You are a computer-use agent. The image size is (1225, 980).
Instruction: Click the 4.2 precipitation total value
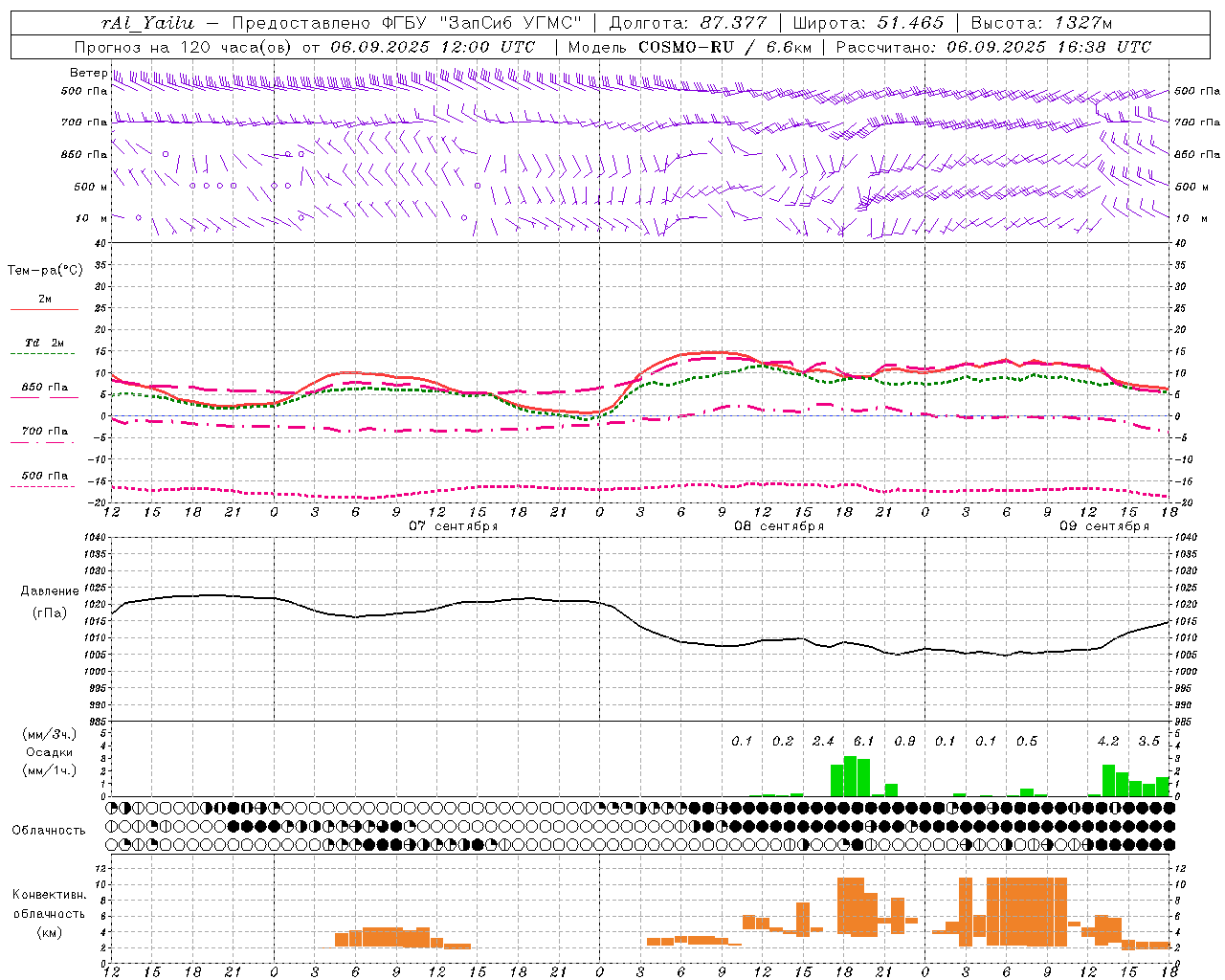(x=1108, y=742)
